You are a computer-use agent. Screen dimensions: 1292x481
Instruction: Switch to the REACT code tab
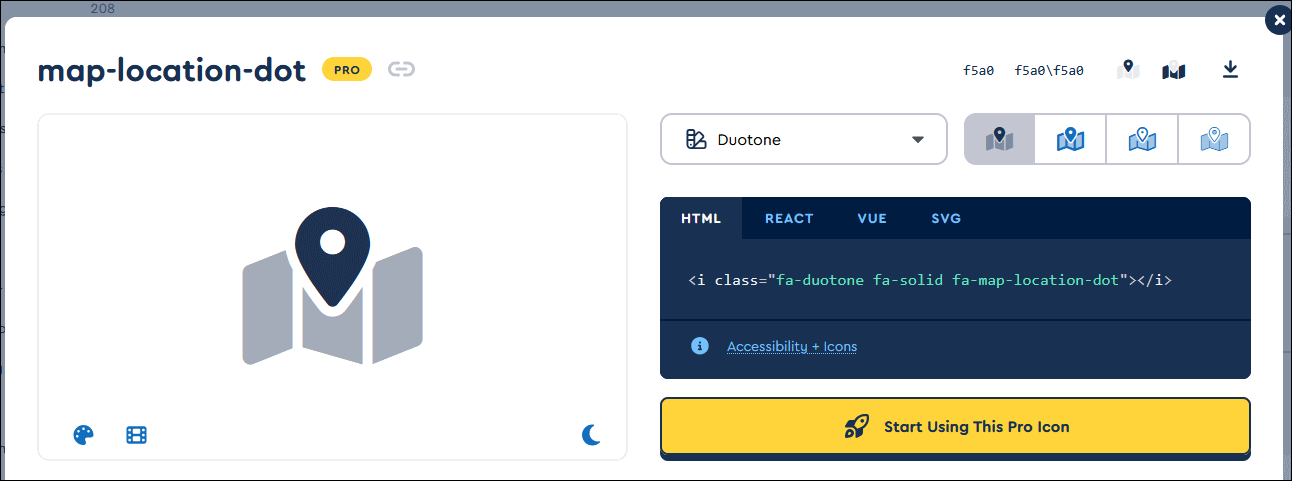789,218
